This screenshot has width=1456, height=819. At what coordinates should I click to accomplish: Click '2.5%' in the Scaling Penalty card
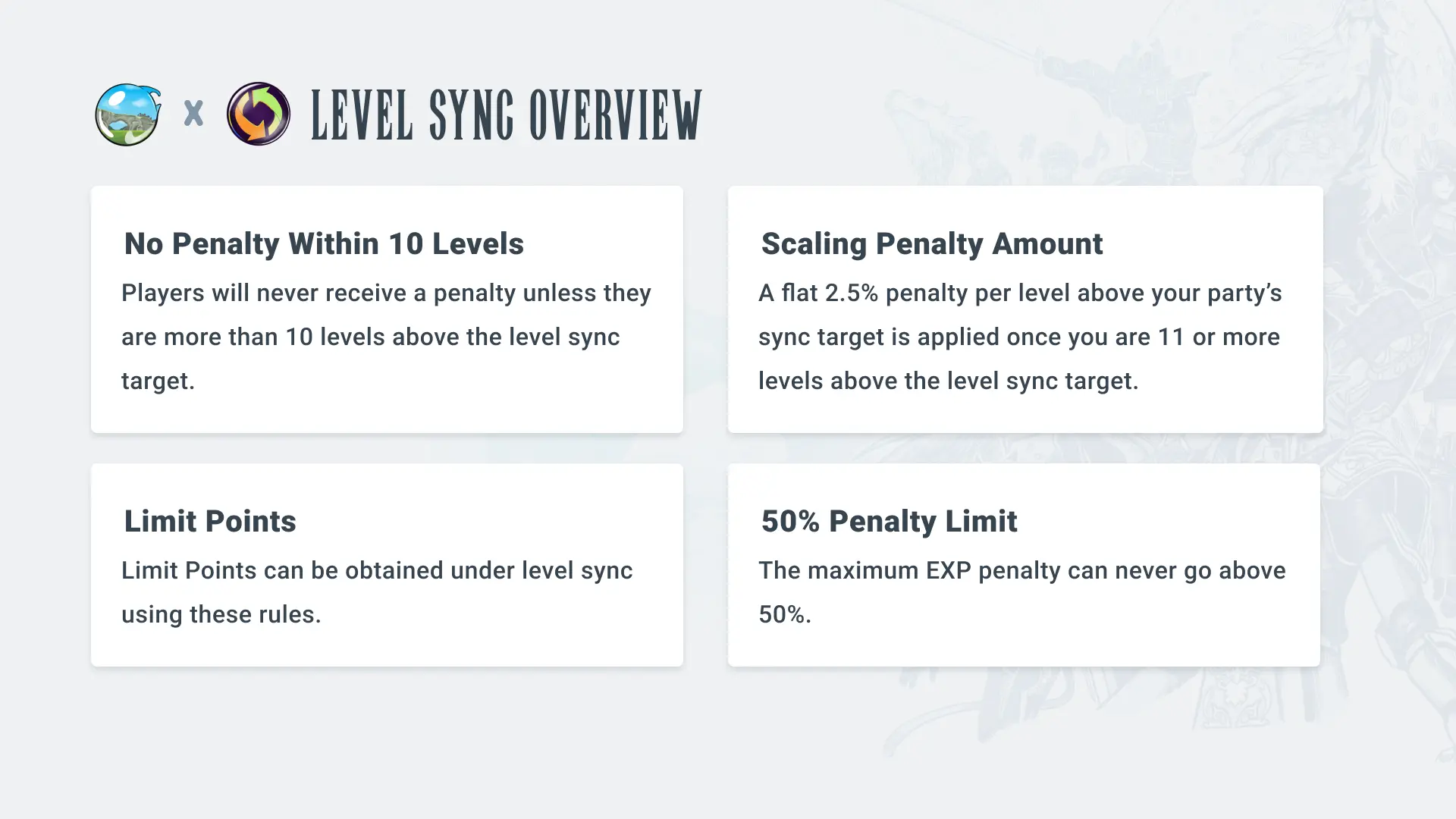pos(851,293)
